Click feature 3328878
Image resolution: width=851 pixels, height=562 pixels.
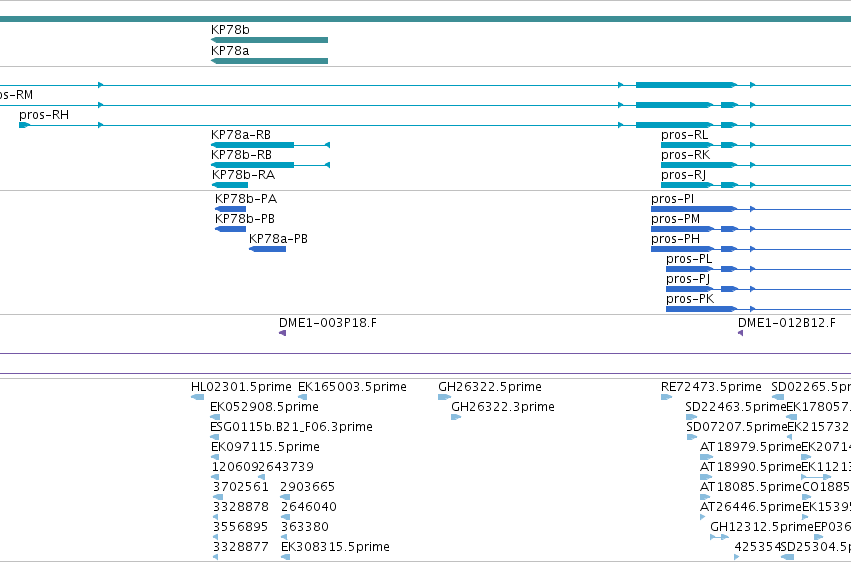pos(215,517)
